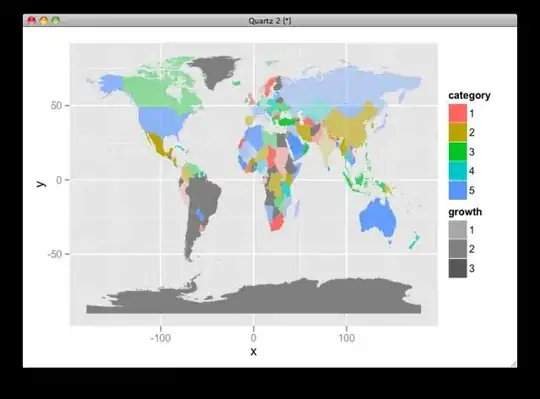Click the growth legend title
This screenshot has height=399, width=540.
pyautogui.click(x=465, y=212)
